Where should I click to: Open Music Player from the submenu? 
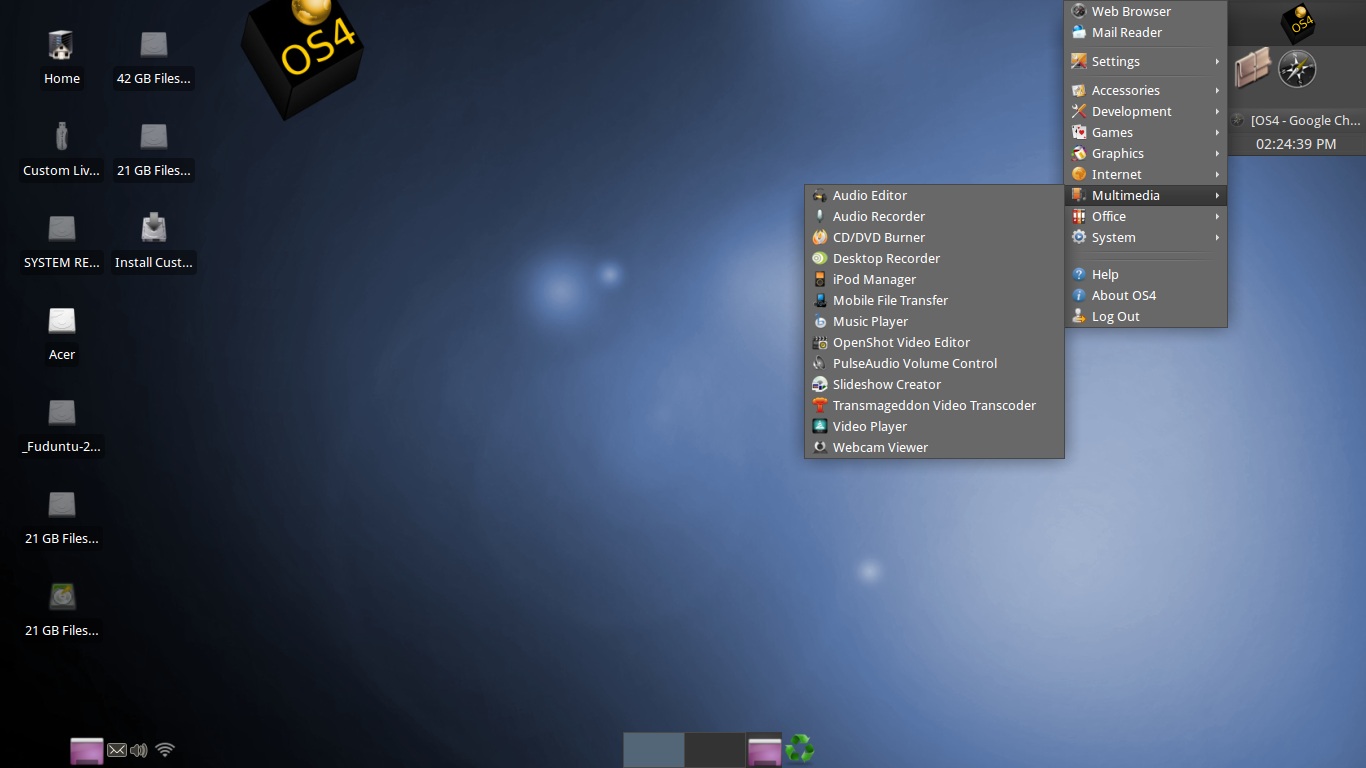(x=934, y=322)
